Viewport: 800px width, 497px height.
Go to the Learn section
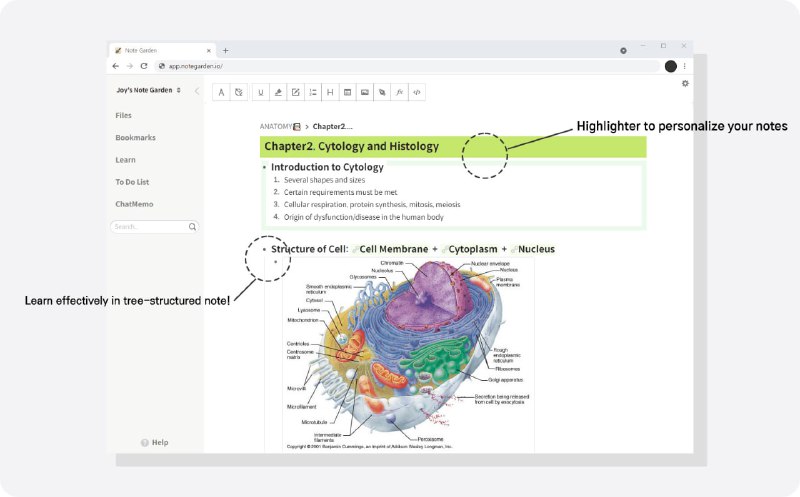pyautogui.click(x=126, y=160)
